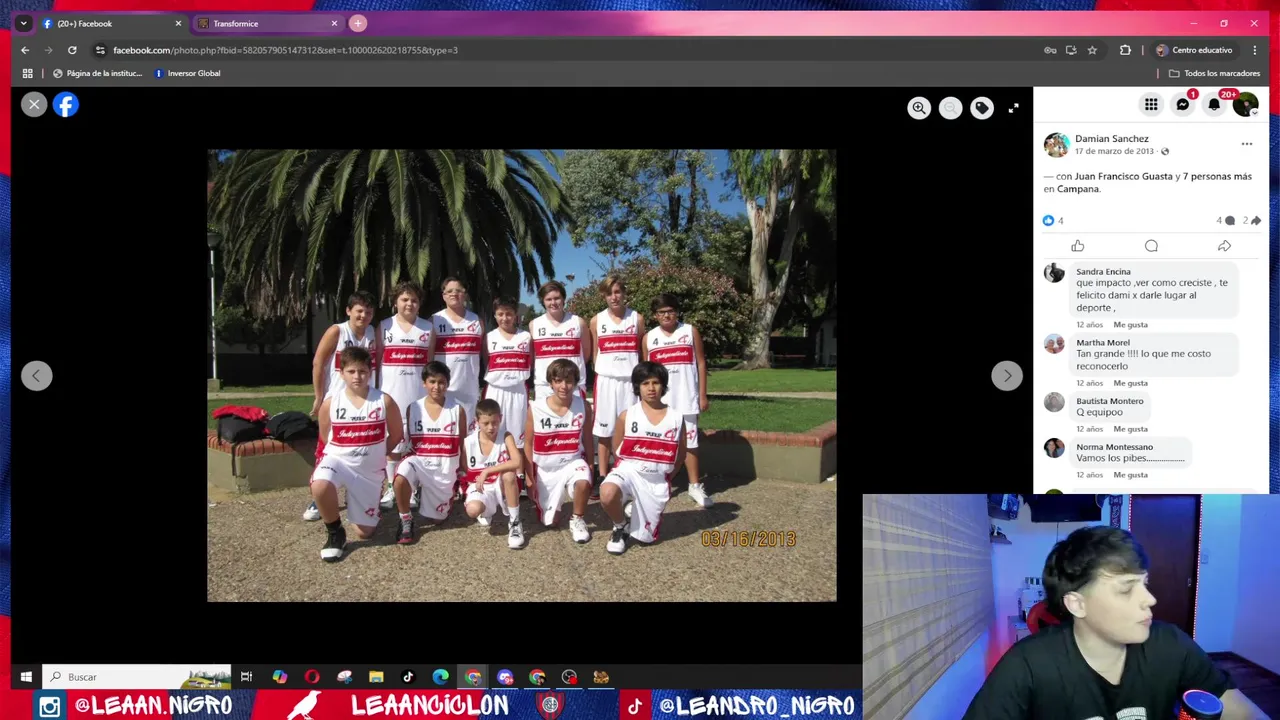The image size is (1280, 720).
Task: Bookmark this page with the star
Action: tap(1092, 50)
